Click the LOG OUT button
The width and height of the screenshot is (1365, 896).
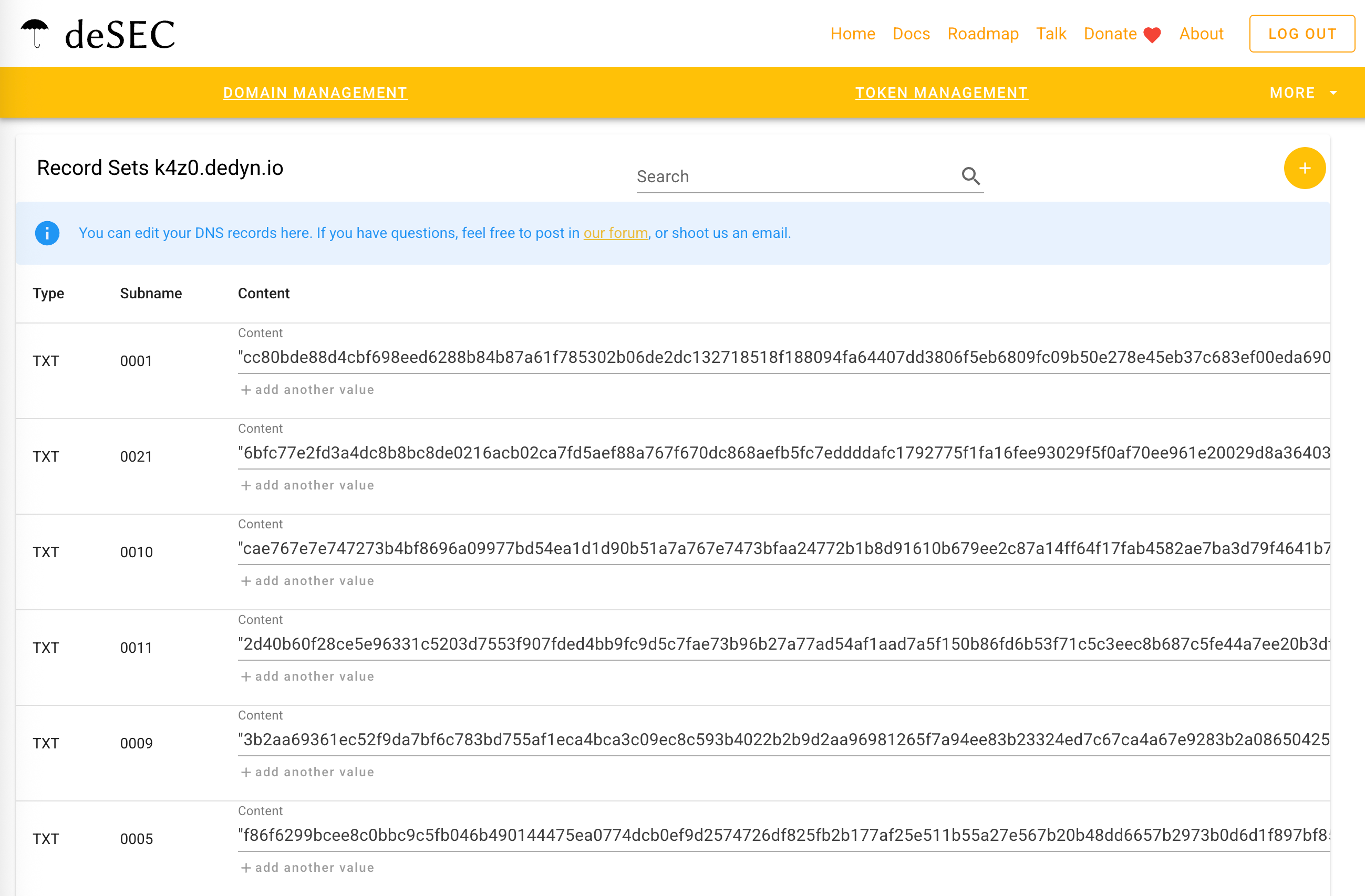pos(1302,34)
